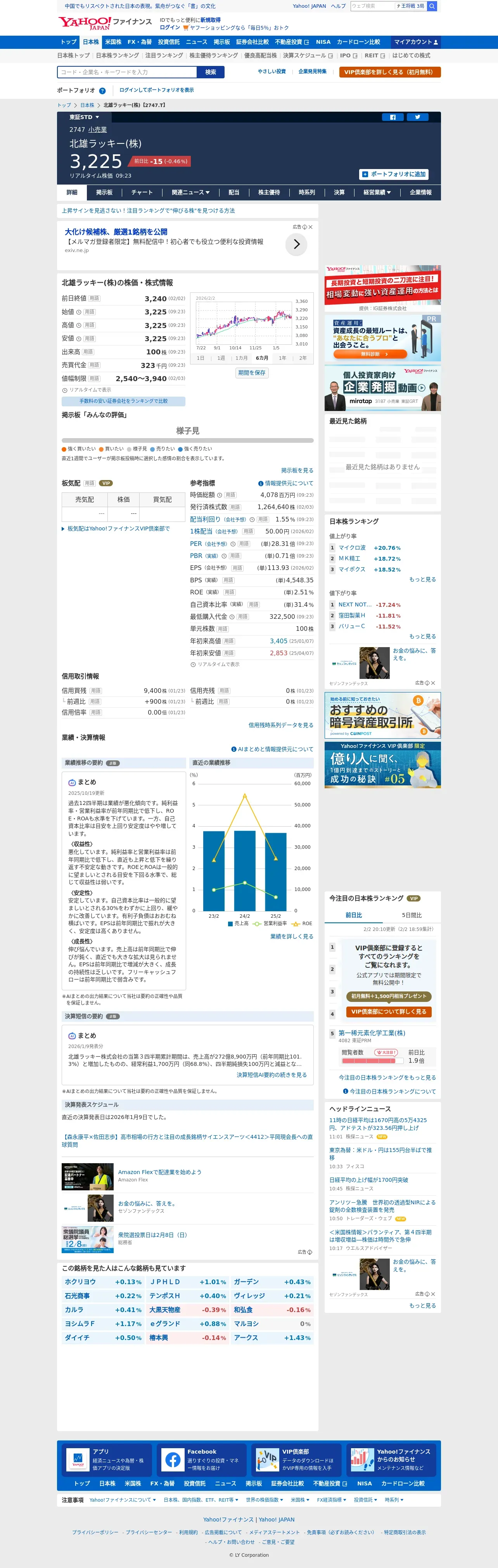Open FX・為替 in the top navigation
The image size is (498, 1568).
[139, 42]
